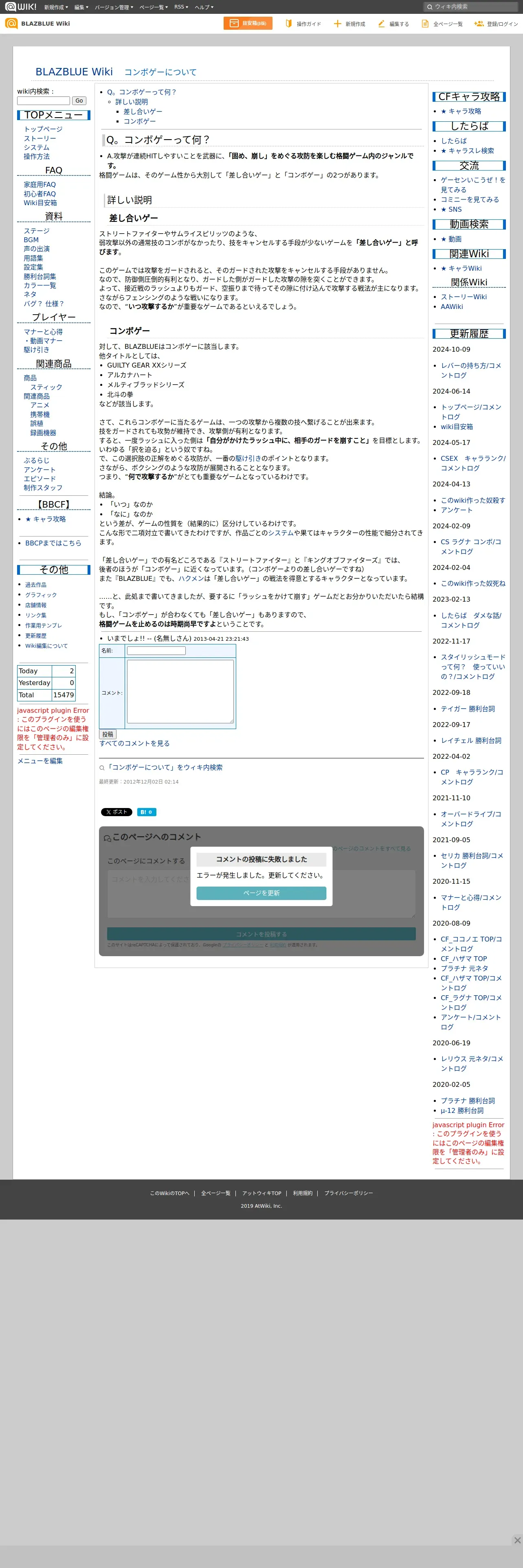
Task: Open 過去作品 in the left sidebar
Action: pyautogui.click(x=35, y=585)
